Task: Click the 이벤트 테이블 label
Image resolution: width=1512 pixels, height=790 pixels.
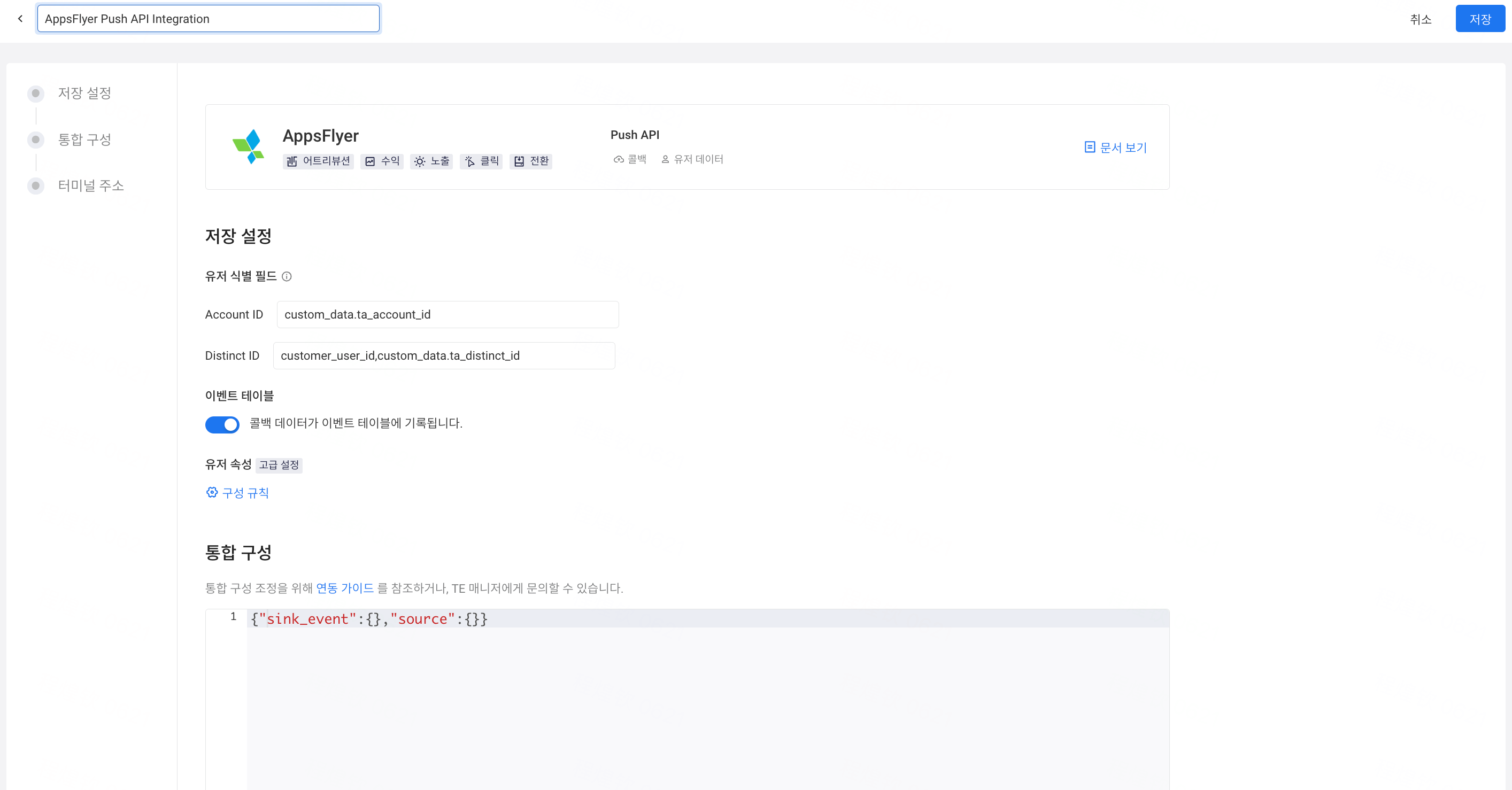Action: [x=240, y=396]
